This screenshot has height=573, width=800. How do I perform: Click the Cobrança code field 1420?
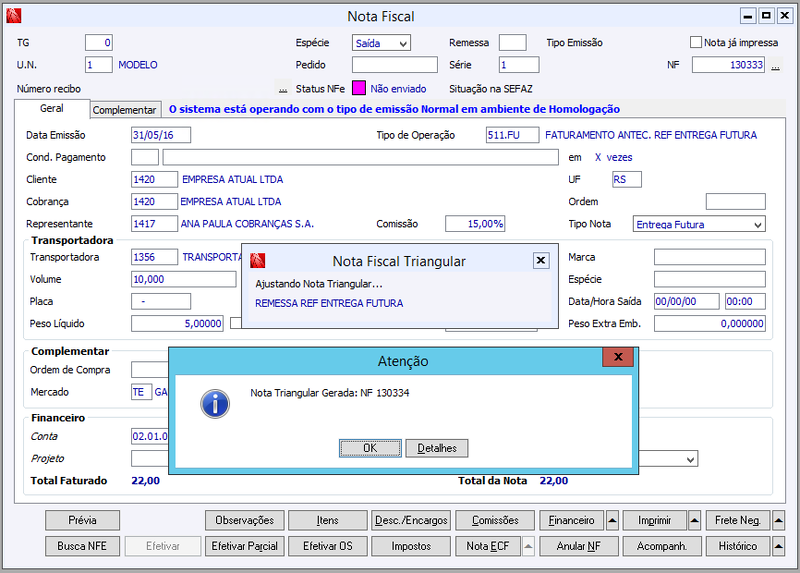154,202
